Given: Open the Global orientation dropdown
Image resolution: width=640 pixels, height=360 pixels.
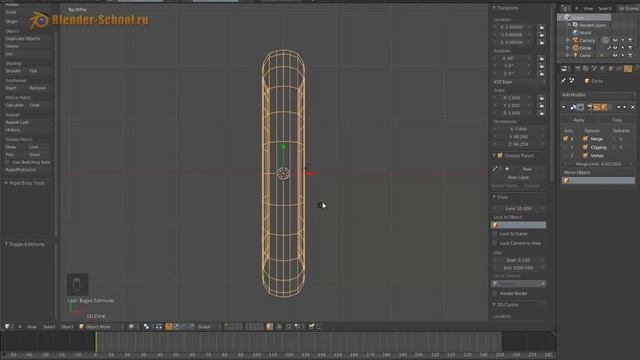Looking at the screenshot, I should 208,327.
